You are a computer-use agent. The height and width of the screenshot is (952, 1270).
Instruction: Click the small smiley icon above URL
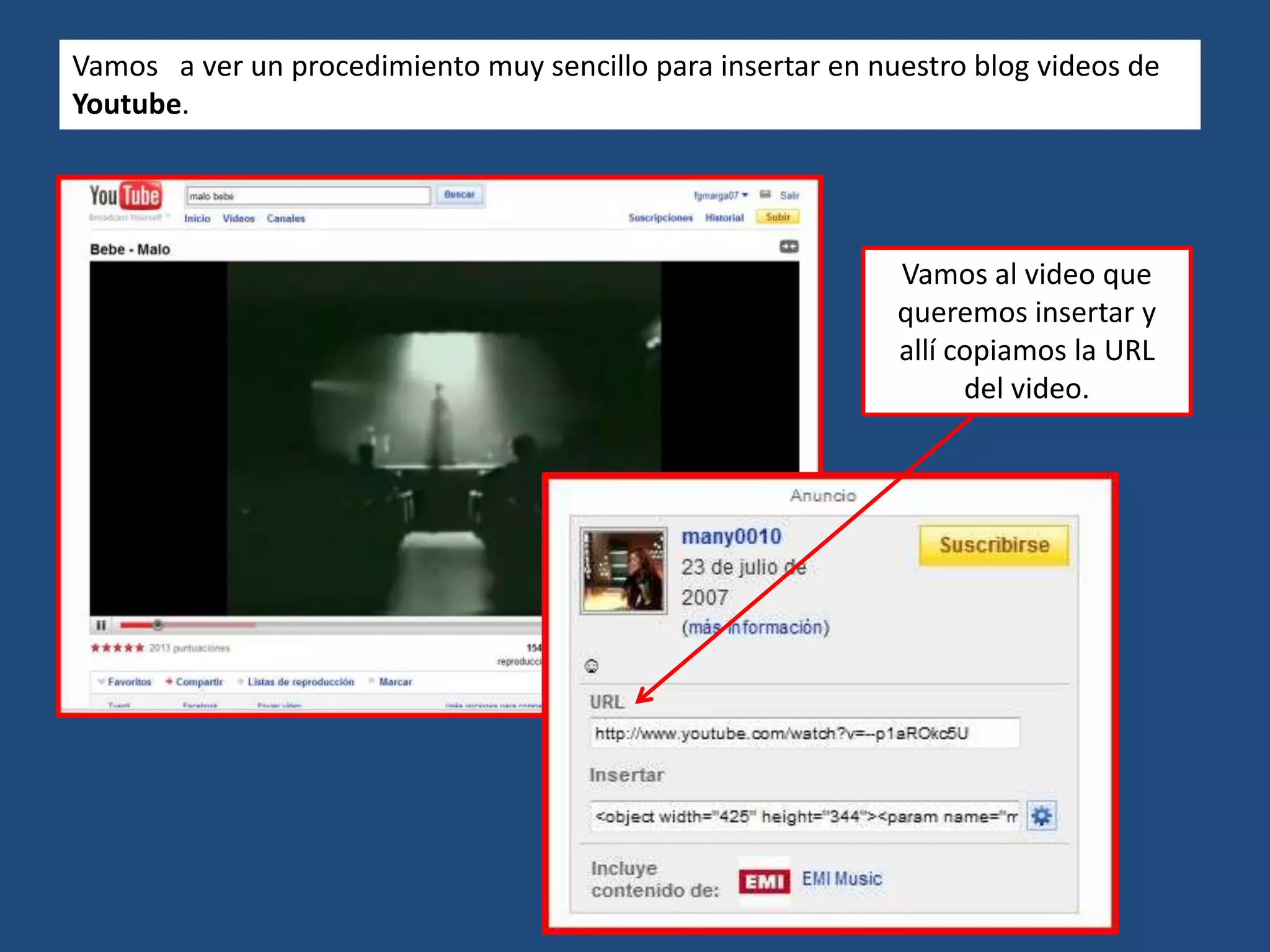coord(592,666)
